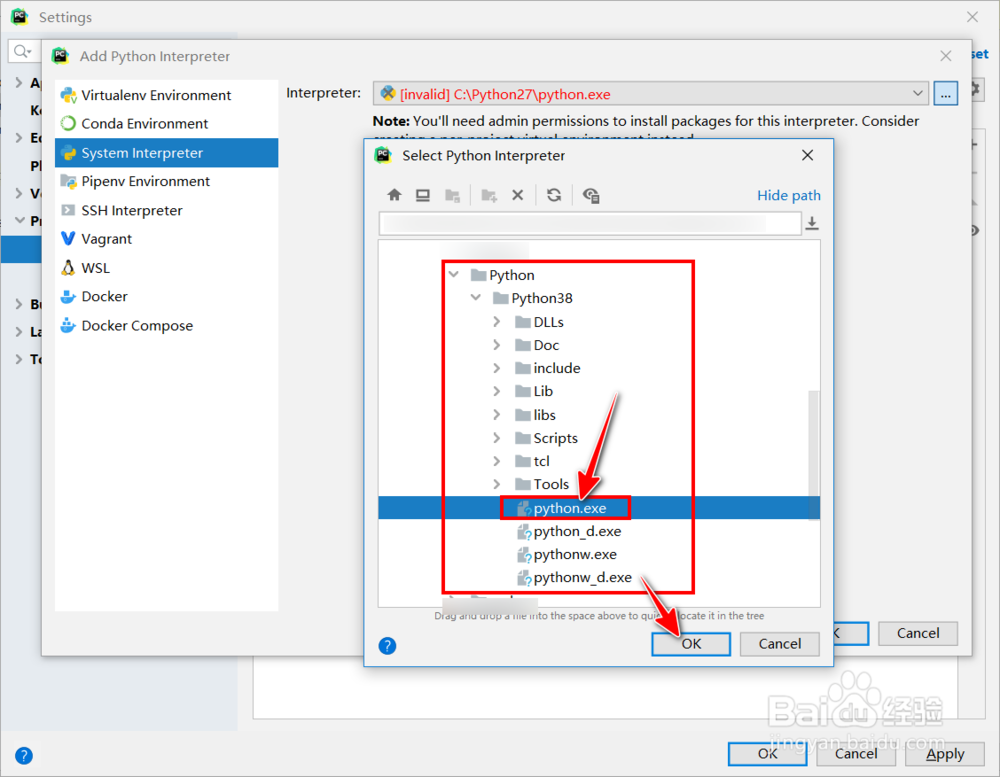
Task: Go to the home directory in the file chooser
Action: tap(394, 195)
